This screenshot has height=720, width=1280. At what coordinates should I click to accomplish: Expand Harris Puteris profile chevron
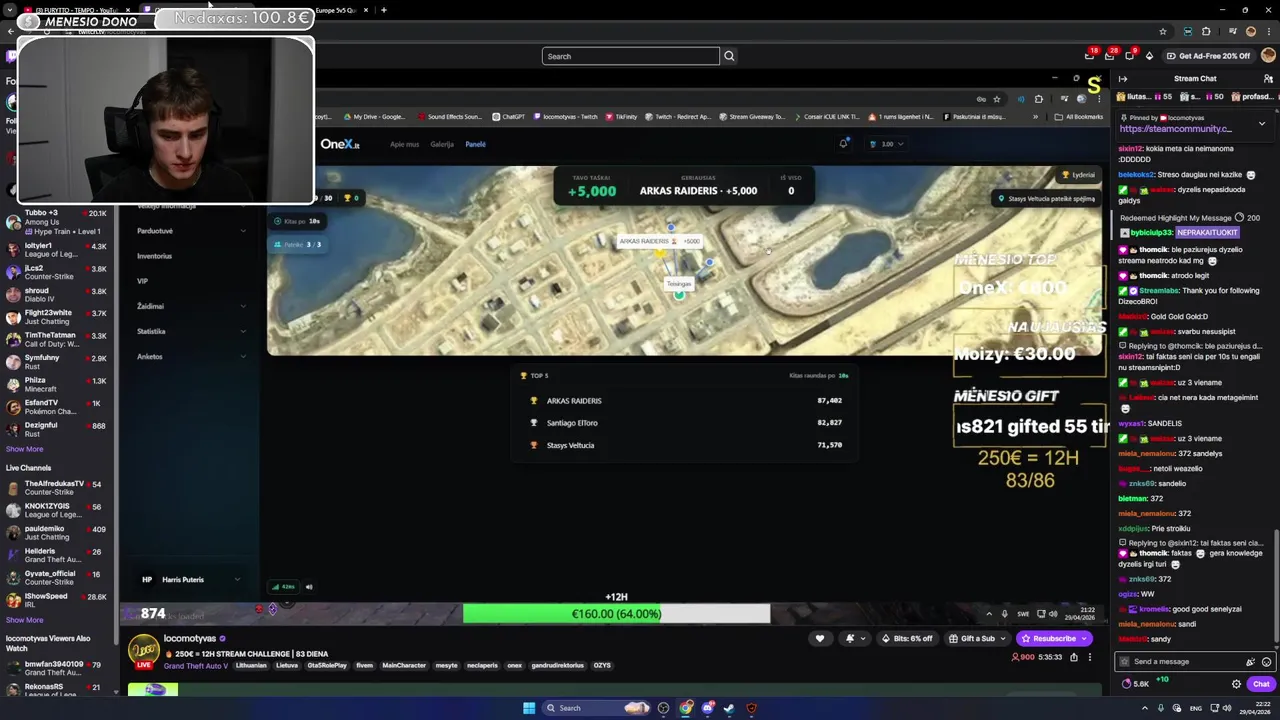point(237,579)
